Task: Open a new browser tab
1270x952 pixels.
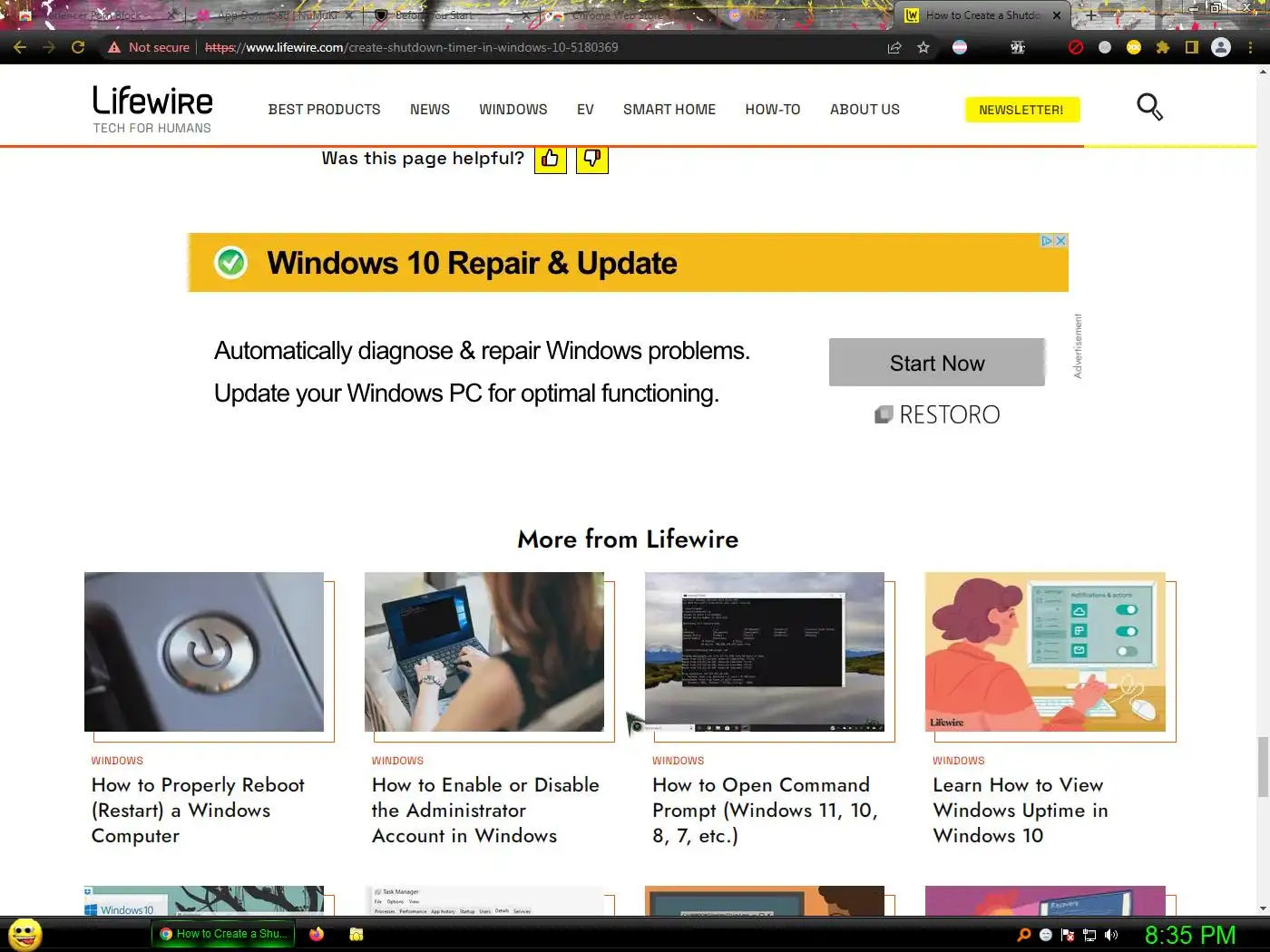Action: tap(1091, 15)
